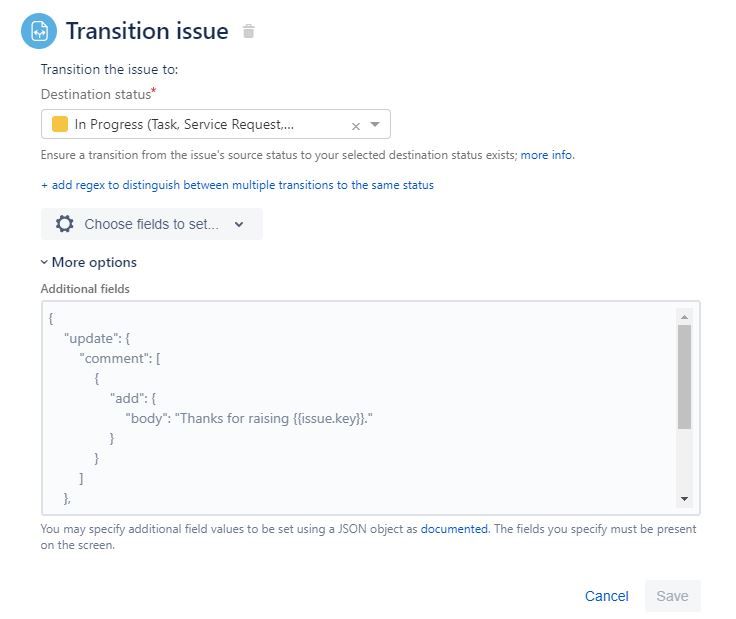Open the Destination status dropdown arrow
Viewport: 736px width, 619px height.
[375, 124]
